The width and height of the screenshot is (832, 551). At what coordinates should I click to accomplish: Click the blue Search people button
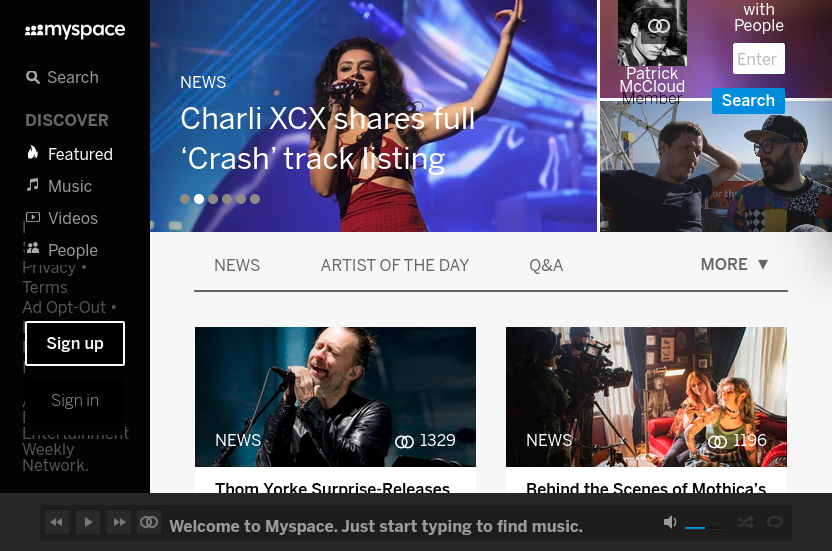click(x=748, y=100)
